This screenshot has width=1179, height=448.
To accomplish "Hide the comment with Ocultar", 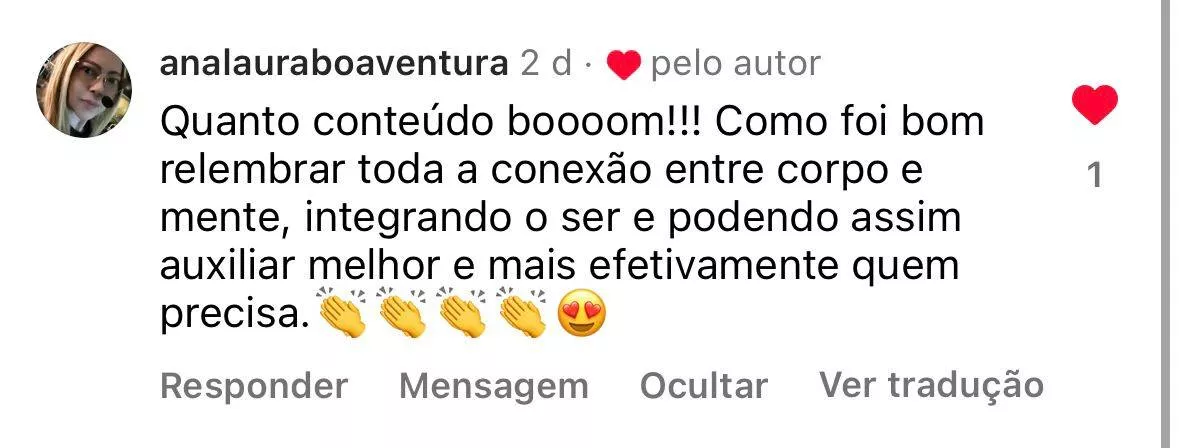I will (704, 386).
